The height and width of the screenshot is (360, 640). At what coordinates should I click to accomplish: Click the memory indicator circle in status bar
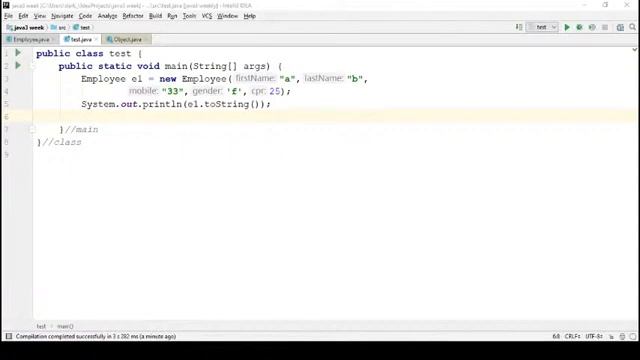[x=633, y=336]
